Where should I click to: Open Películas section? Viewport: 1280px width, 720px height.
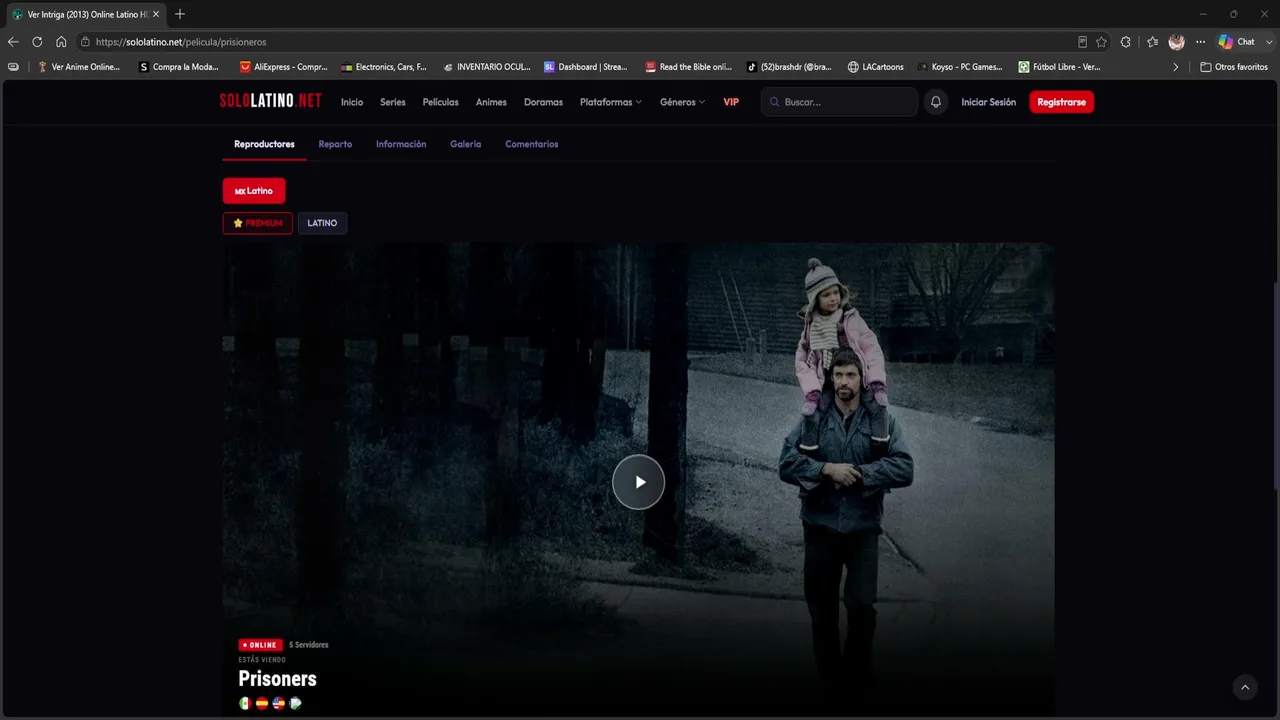point(441,102)
